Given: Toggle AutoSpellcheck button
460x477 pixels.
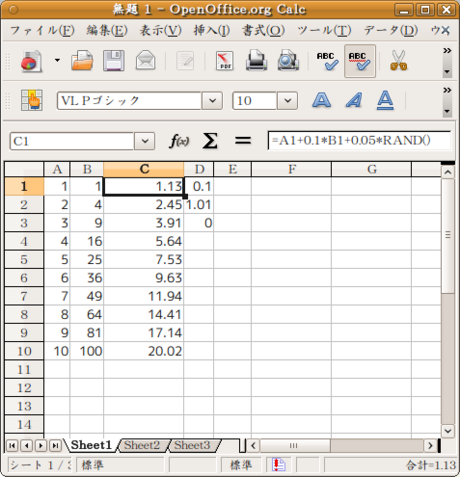Looking at the screenshot, I should 360,61.
